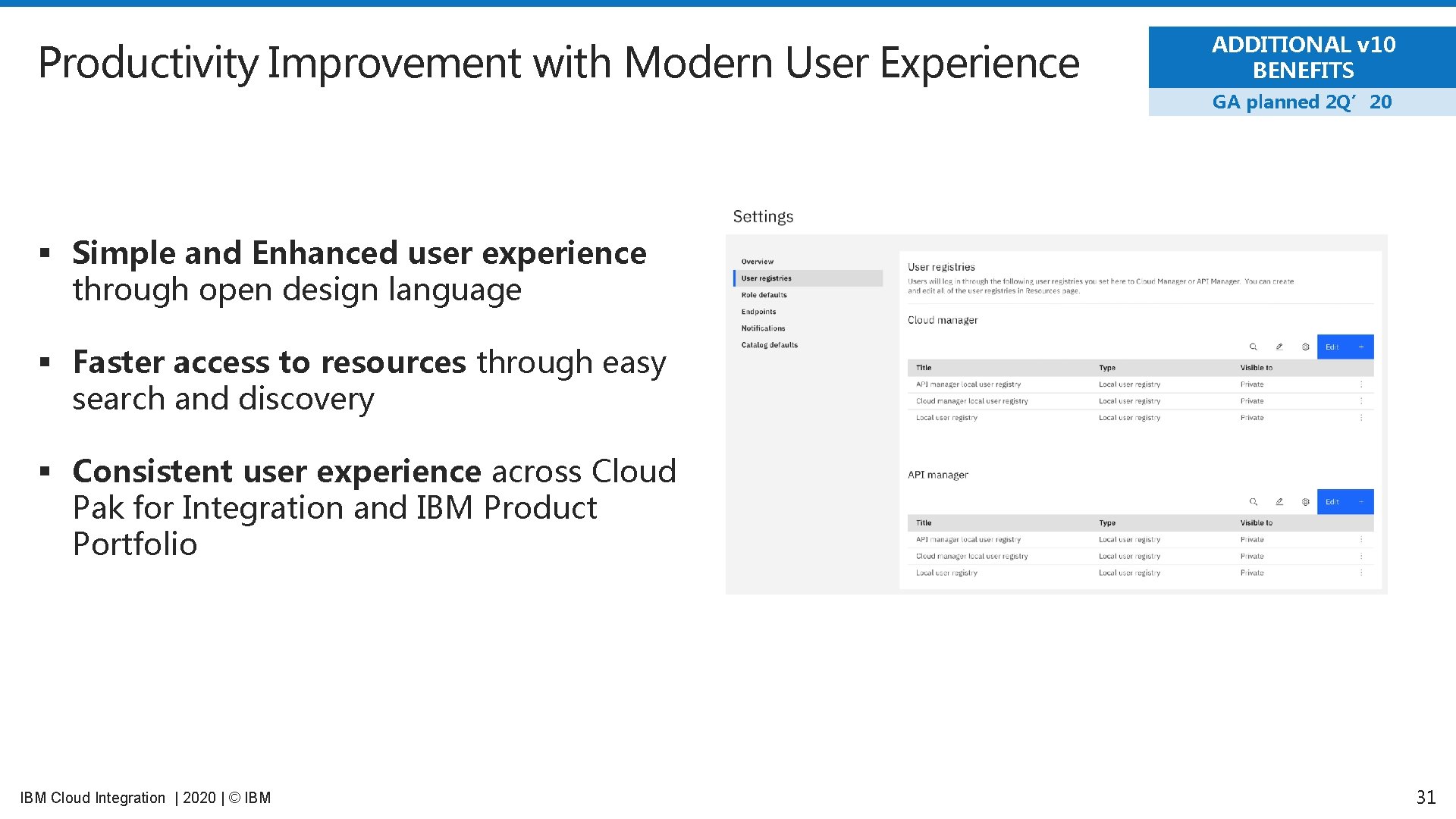Viewport: 1456px width, 819px height.
Task: Select User registries in the sidebar
Action: (x=766, y=278)
